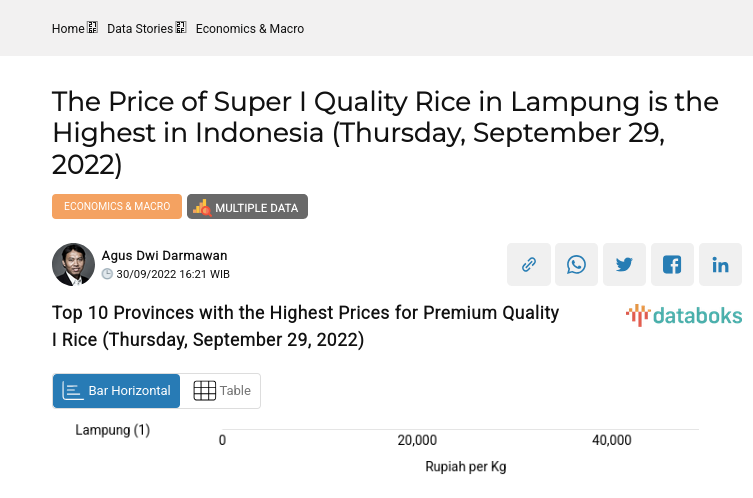Share the article on Twitter
The width and height of the screenshot is (753, 498).
[625, 265]
